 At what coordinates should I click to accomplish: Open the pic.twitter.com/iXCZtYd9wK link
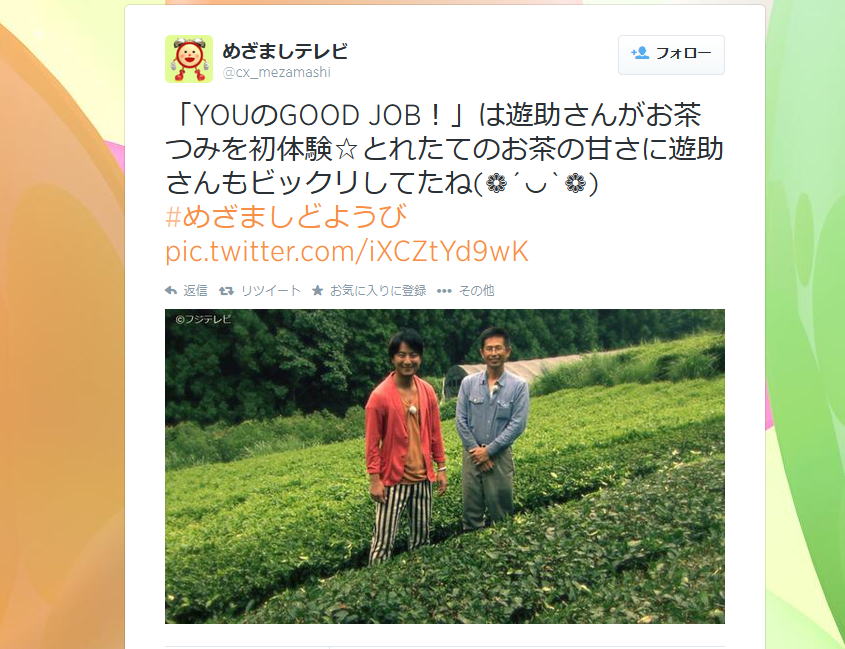click(347, 251)
